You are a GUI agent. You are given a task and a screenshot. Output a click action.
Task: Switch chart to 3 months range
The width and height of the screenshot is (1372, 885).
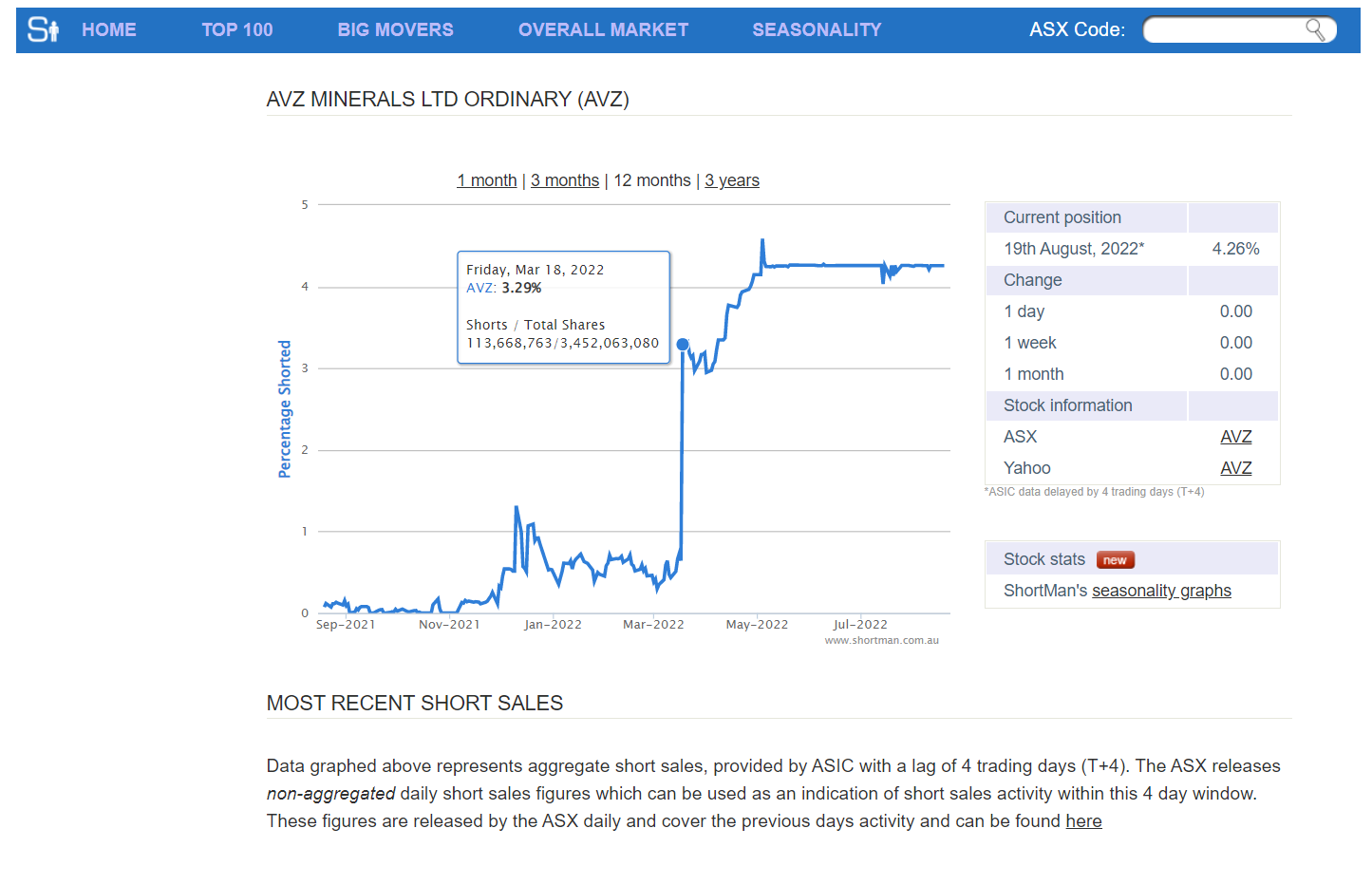click(565, 180)
